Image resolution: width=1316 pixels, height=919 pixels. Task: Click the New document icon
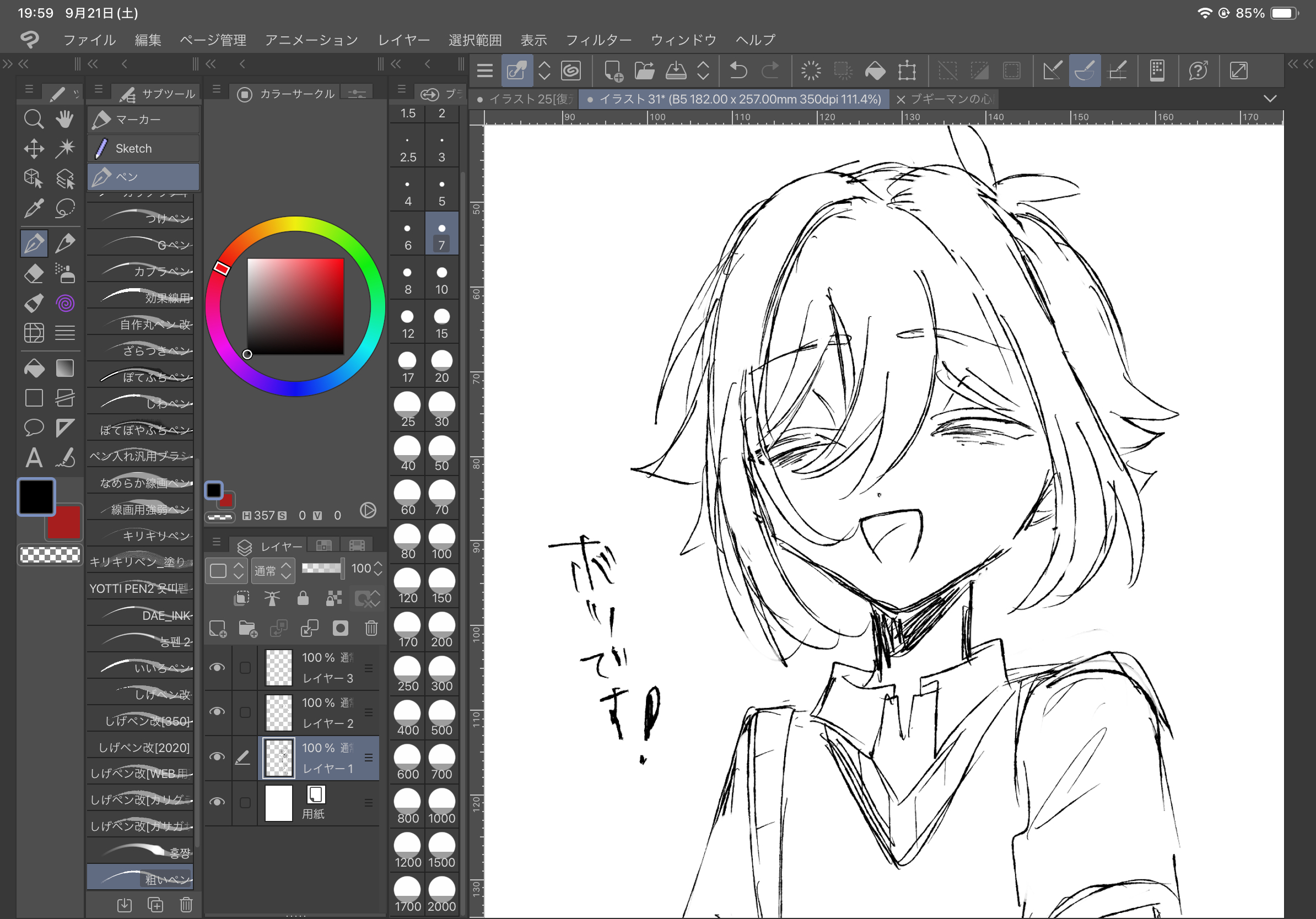click(x=613, y=71)
